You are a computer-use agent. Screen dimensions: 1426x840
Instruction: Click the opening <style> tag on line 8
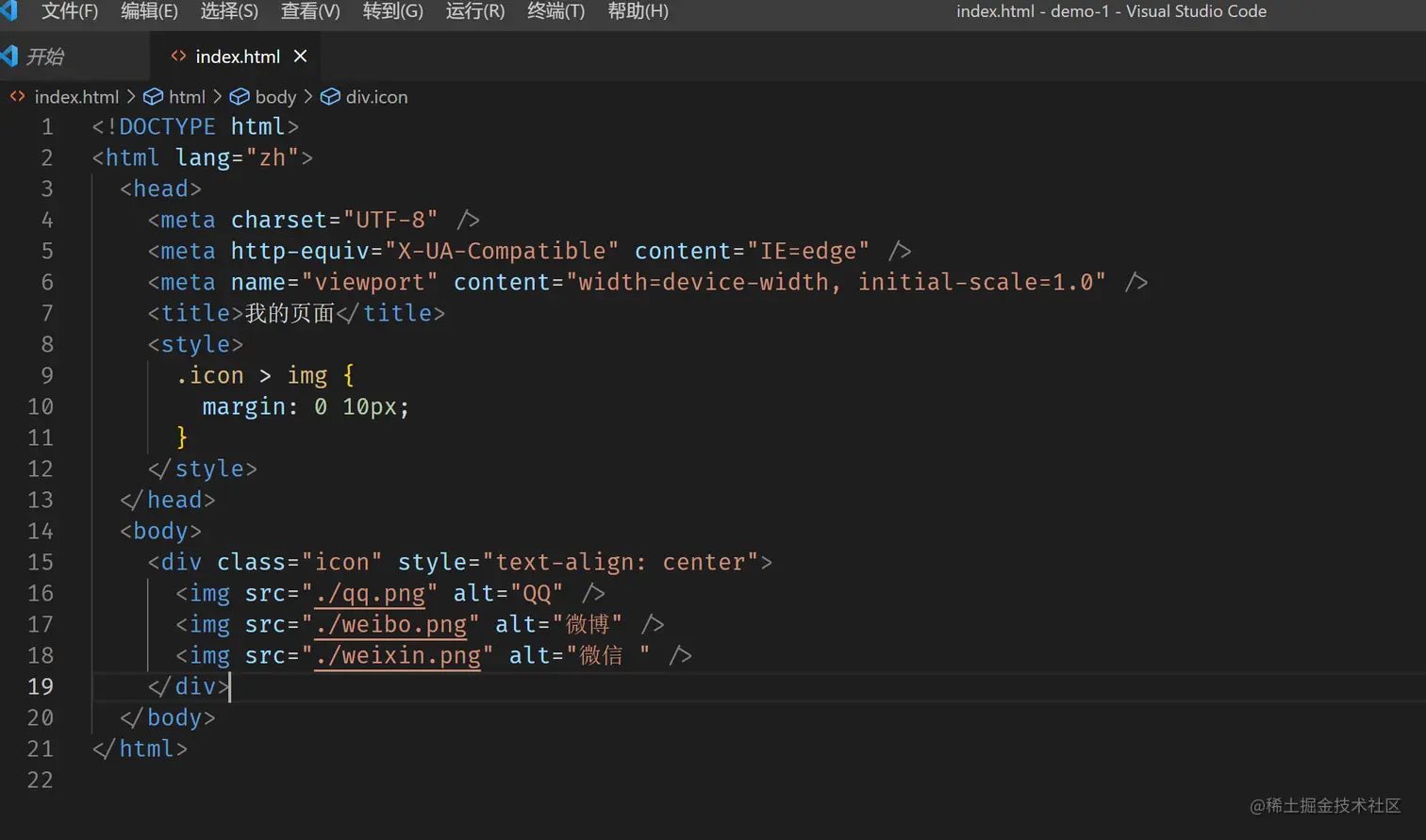(x=195, y=344)
